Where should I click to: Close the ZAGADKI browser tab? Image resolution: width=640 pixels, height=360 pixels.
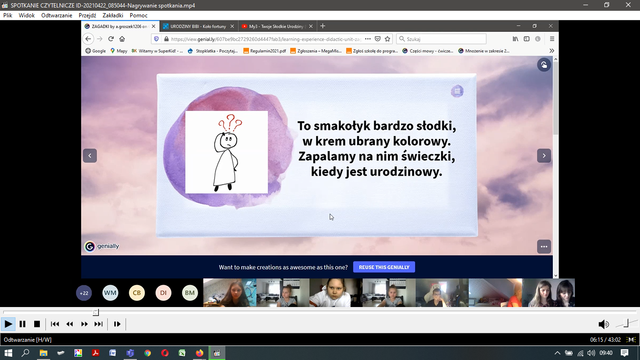point(153,26)
